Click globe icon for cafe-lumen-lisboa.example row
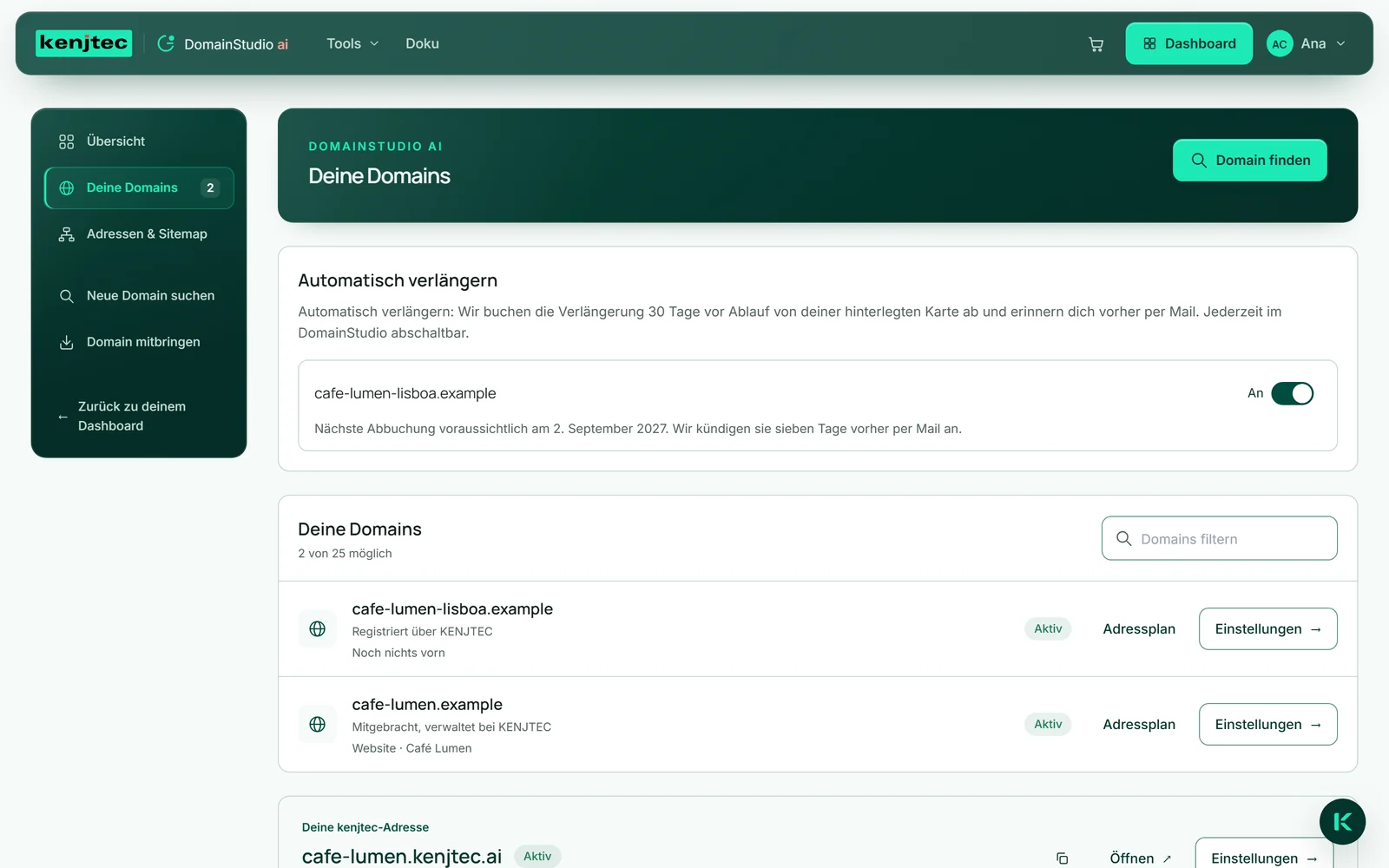Screen dimensions: 1389x868 [318, 628]
